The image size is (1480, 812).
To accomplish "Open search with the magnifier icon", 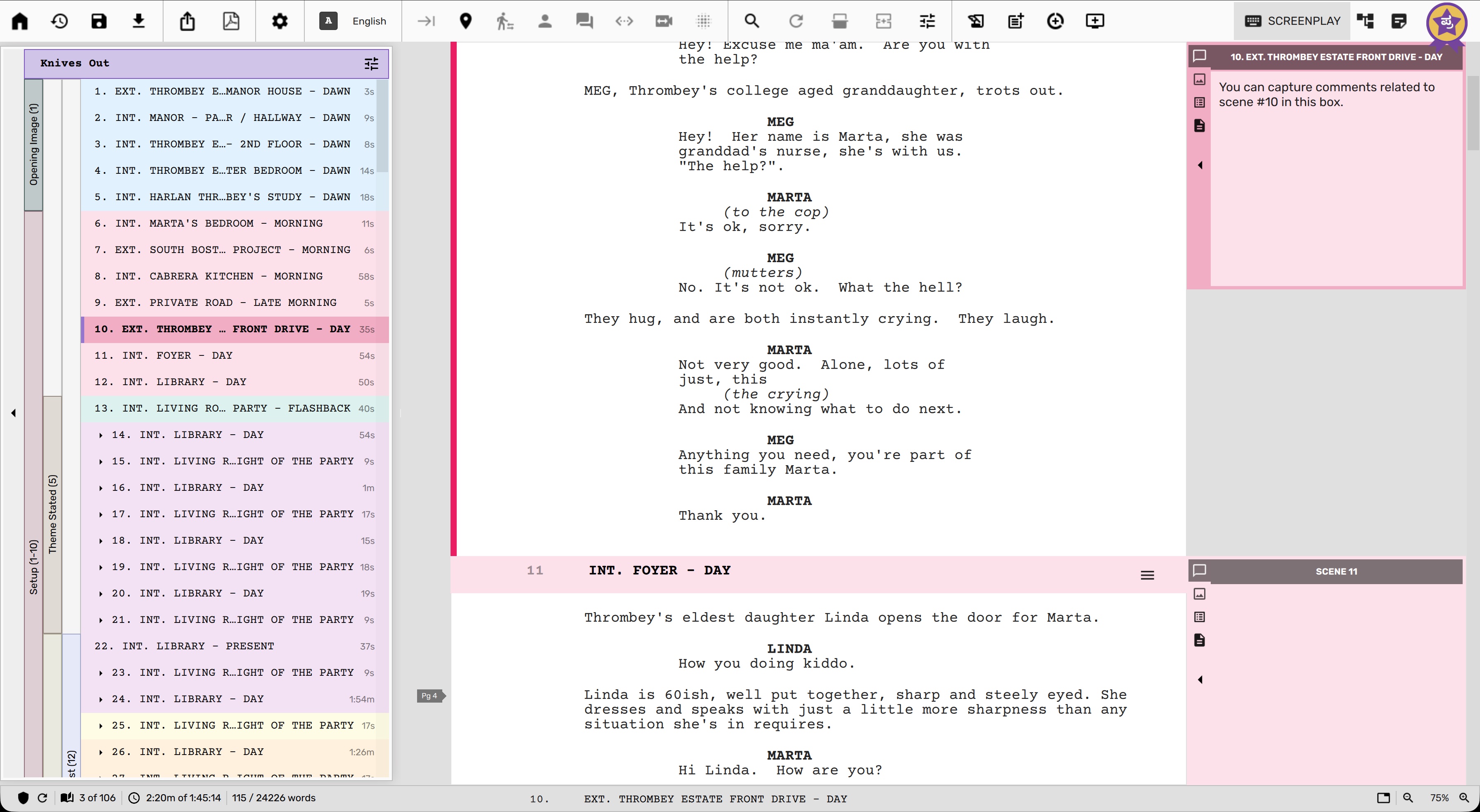I will click(752, 21).
